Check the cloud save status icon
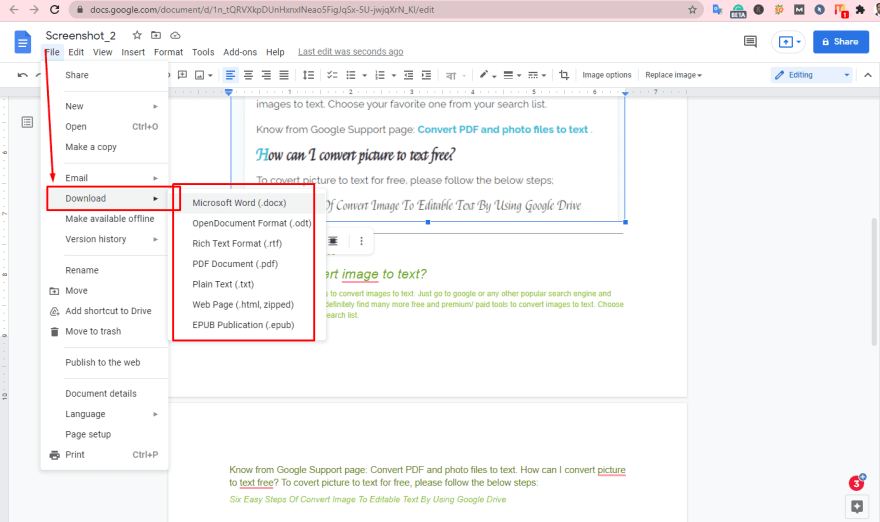This screenshot has height=522, width=880. pyautogui.click(x=175, y=35)
